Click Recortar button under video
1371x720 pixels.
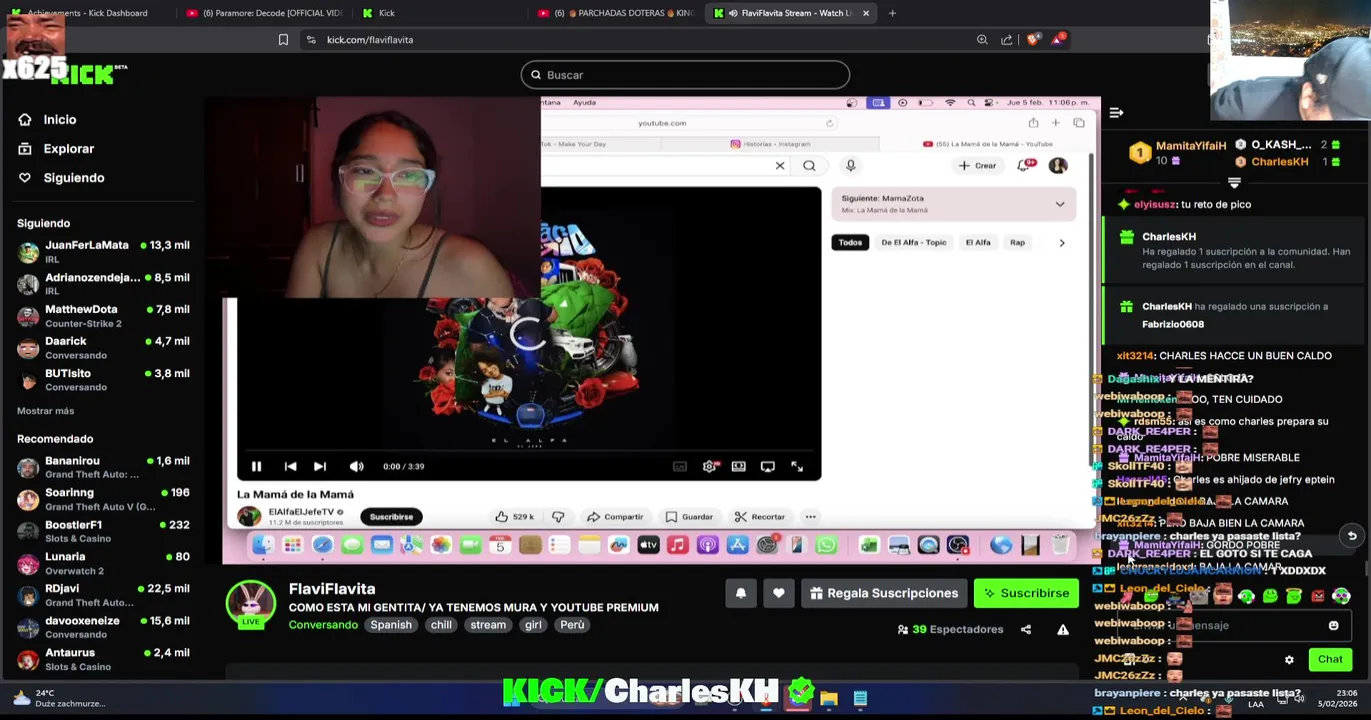click(x=760, y=516)
